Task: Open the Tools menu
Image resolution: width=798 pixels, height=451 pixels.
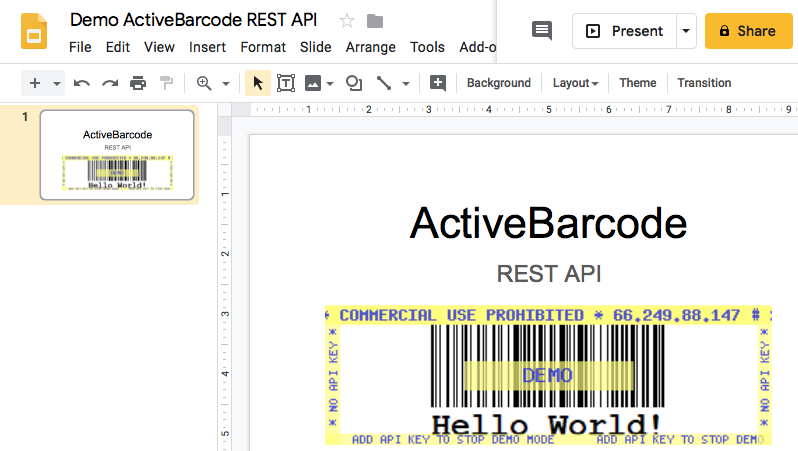Action: click(x=428, y=47)
